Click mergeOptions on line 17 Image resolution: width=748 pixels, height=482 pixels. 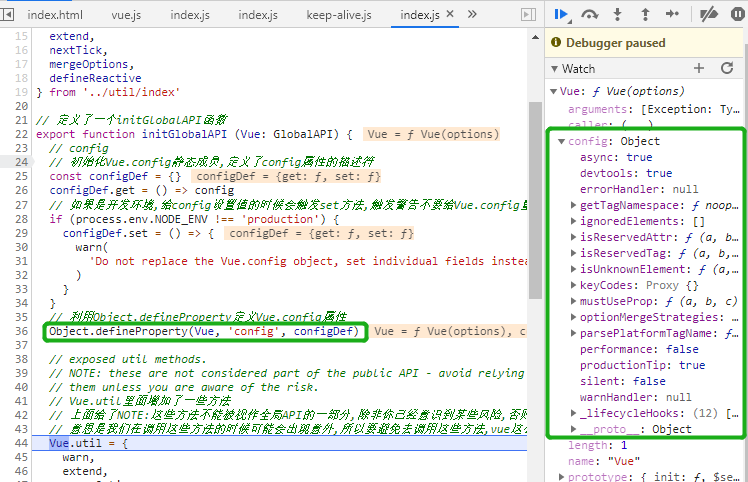(88, 64)
